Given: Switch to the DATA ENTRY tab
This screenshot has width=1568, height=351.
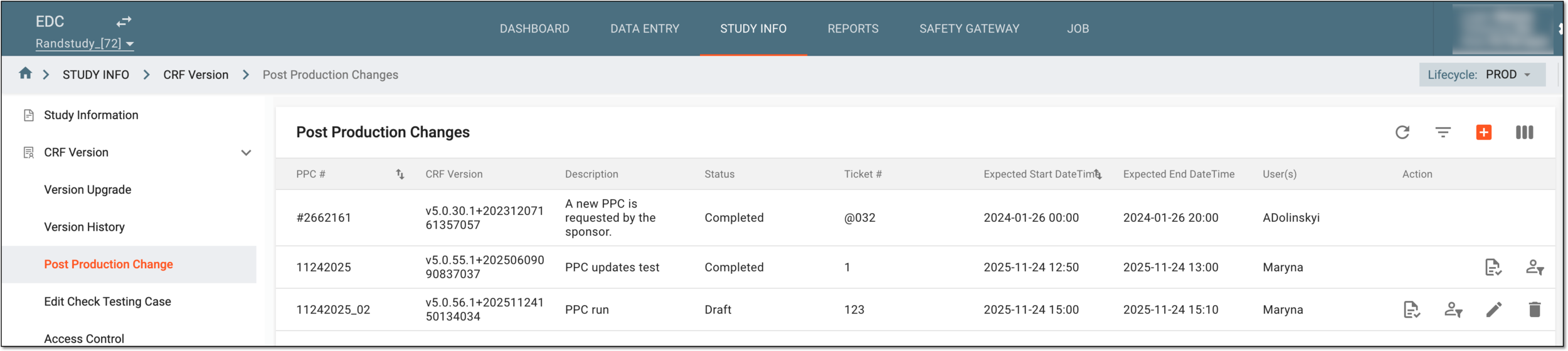Looking at the screenshot, I should click(645, 29).
